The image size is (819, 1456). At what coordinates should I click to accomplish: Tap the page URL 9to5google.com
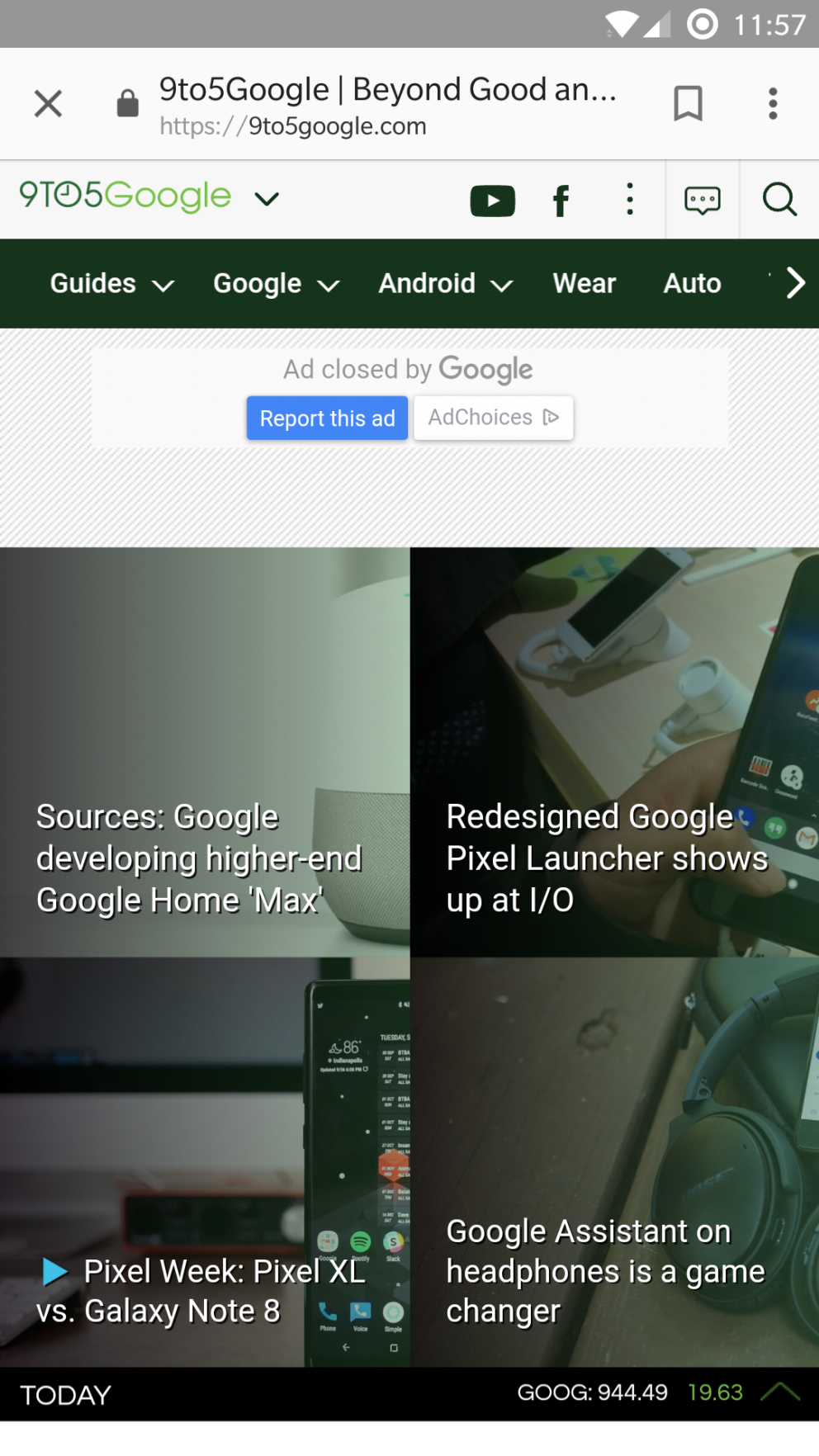pyautogui.click(x=293, y=126)
